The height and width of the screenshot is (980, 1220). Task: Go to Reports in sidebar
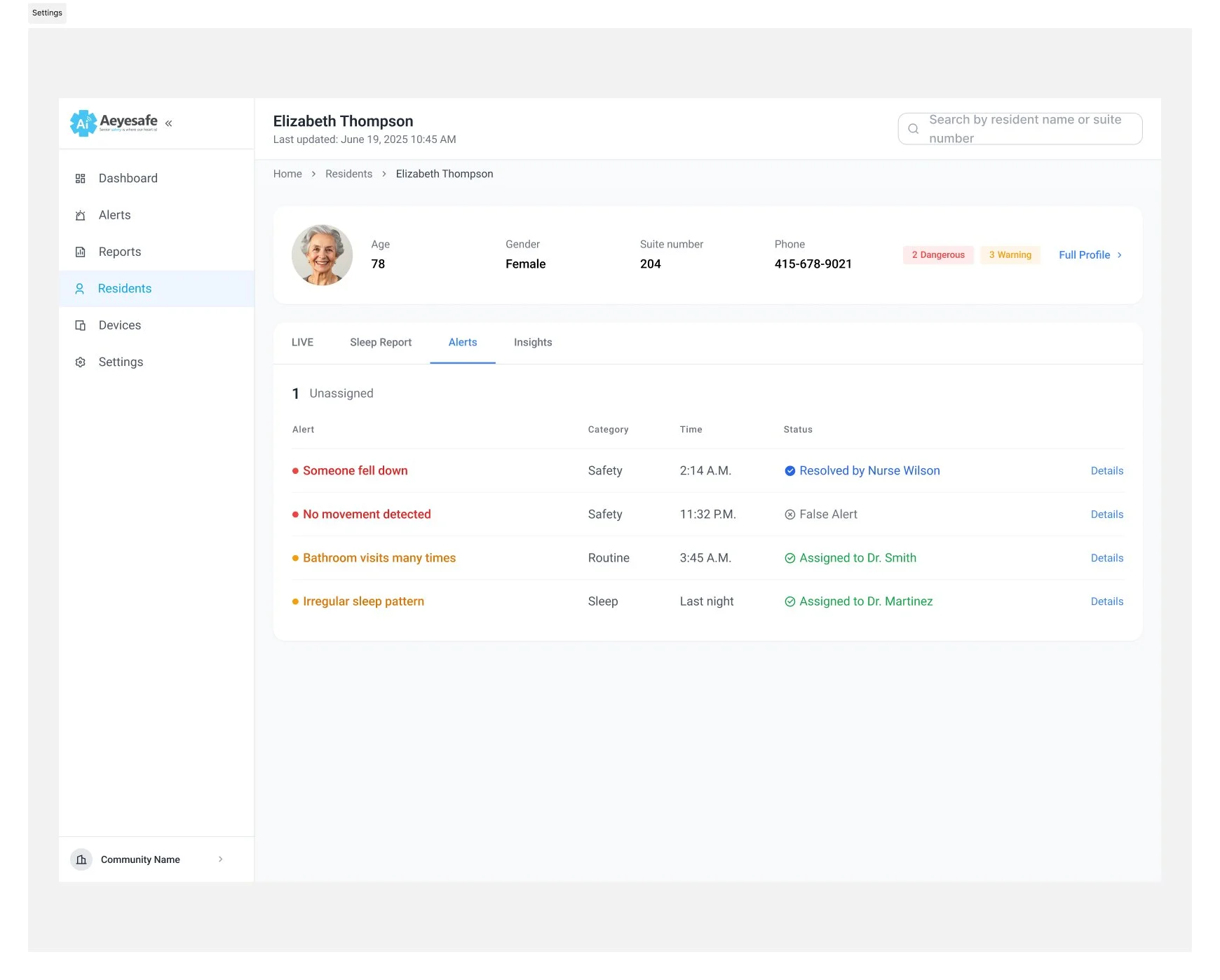[x=156, y=252]
